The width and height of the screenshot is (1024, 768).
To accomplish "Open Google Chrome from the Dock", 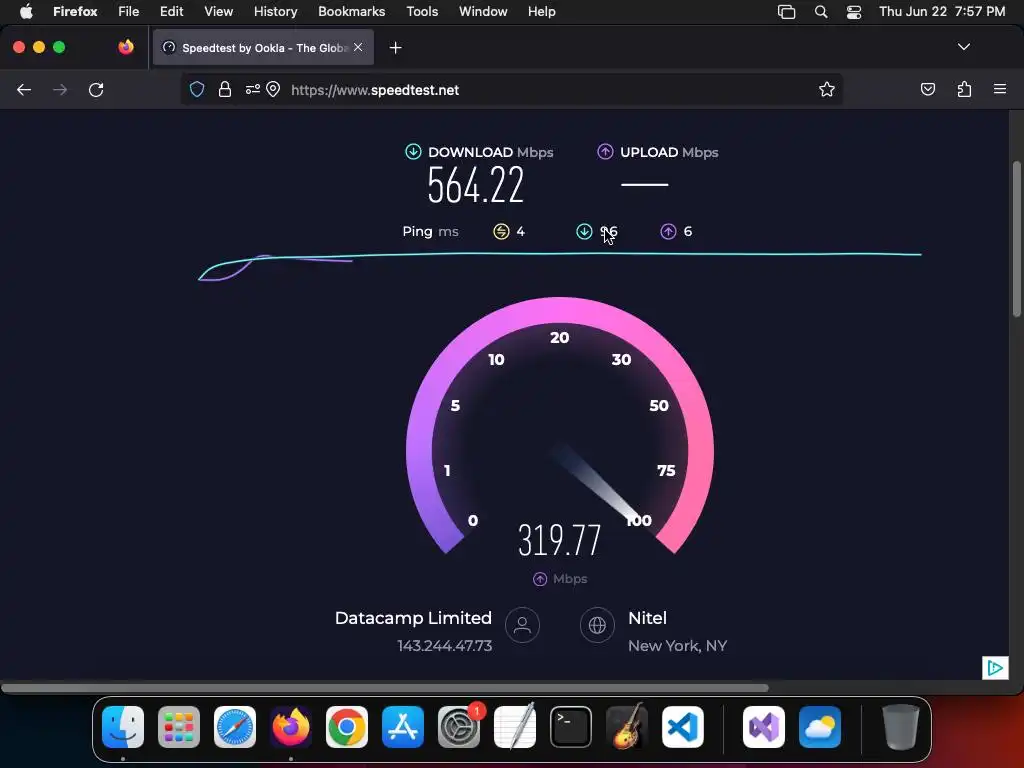I will click(x=347, y=727).
